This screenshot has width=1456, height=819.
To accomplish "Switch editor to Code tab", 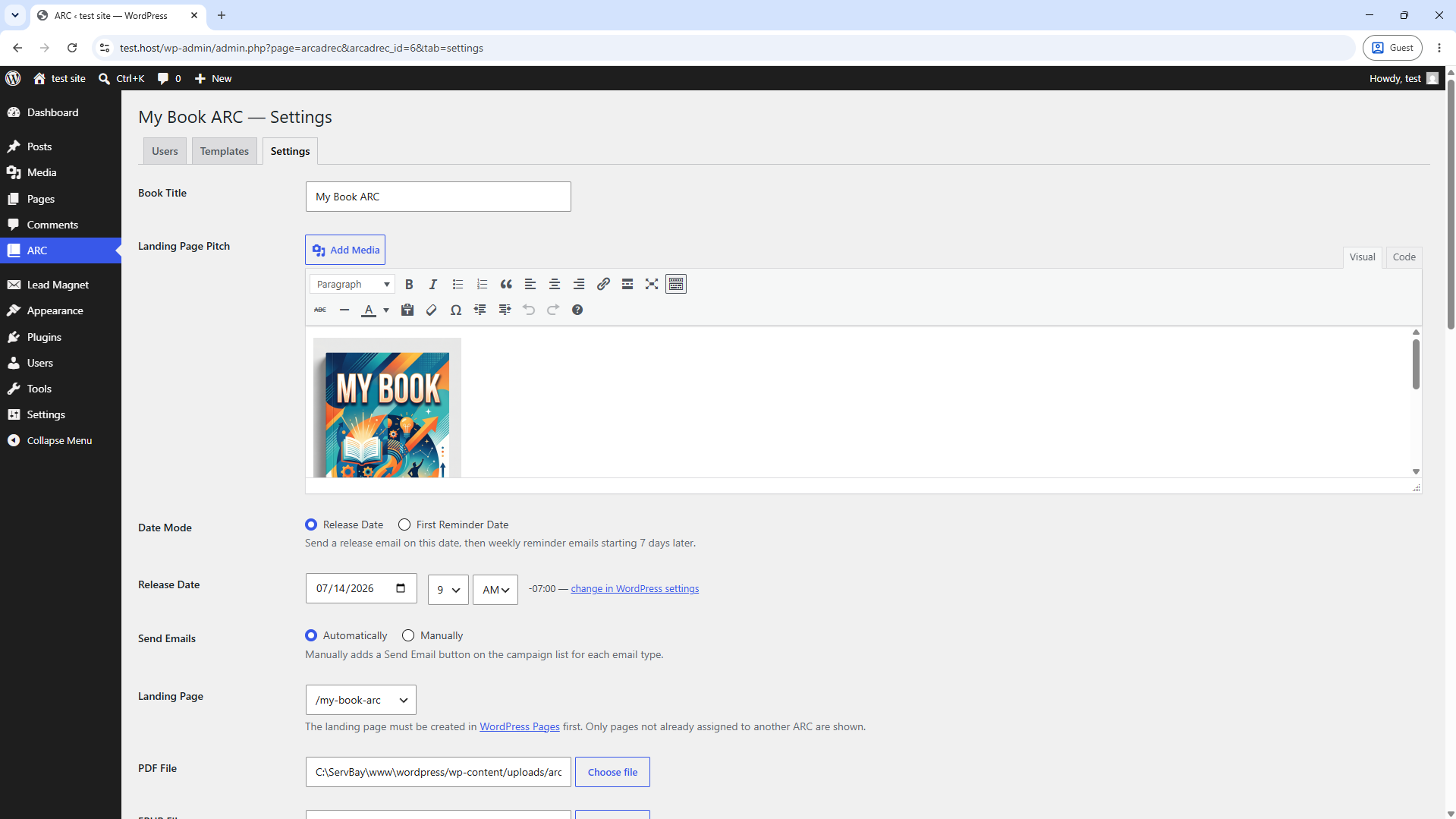I will pos(1404,257).
